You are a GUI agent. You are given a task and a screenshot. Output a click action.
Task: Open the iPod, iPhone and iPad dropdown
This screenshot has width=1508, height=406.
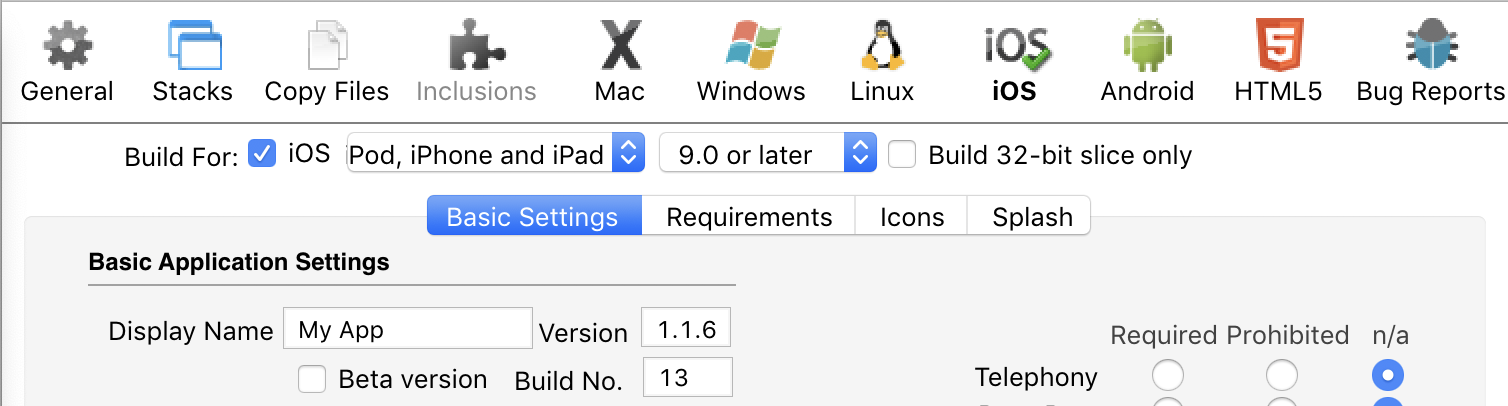494,154
